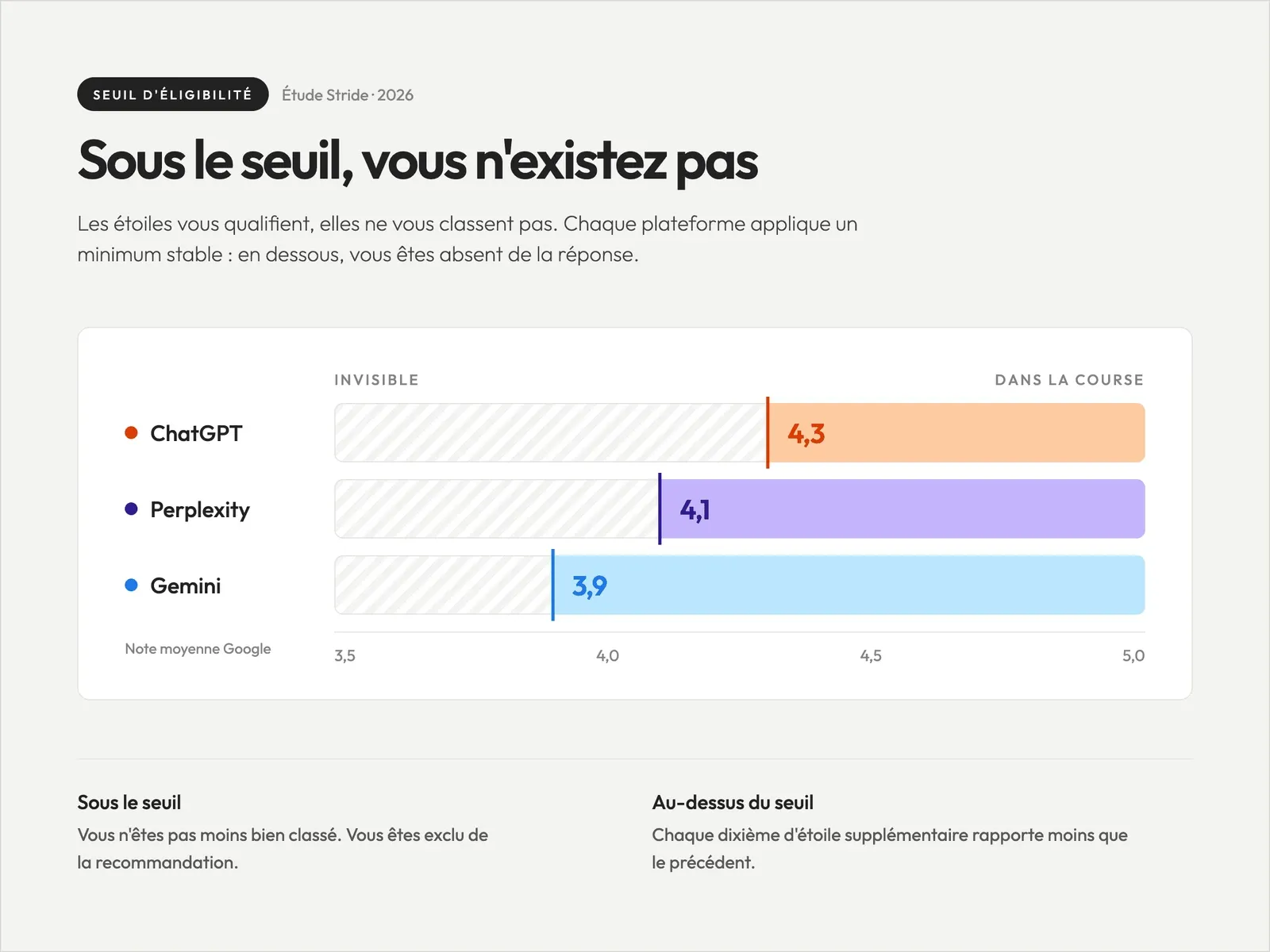Click the 5,0 axis tick label
The image size is (1270, 952).
click(x=1133, y=656)
